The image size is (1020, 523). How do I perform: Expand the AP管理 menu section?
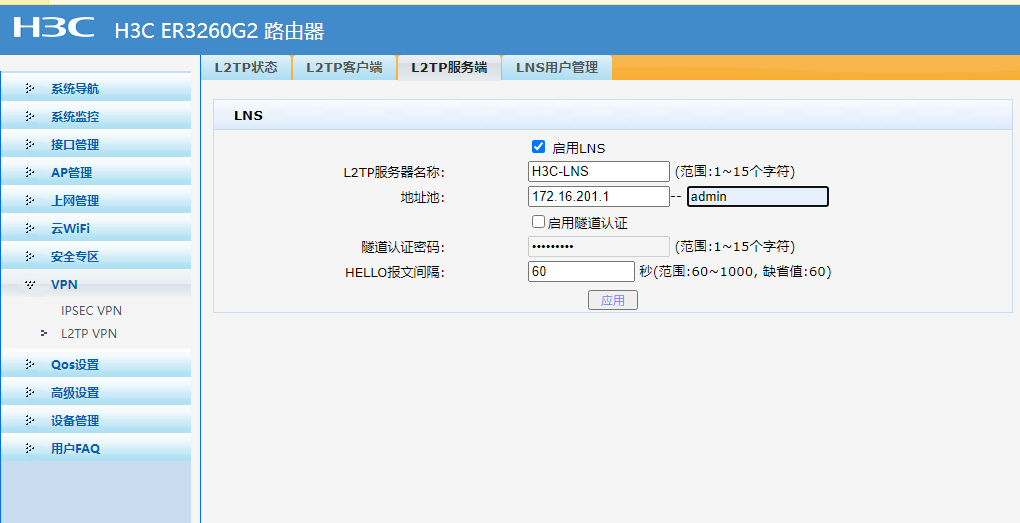pyautogui.click(x=96, y=172)
